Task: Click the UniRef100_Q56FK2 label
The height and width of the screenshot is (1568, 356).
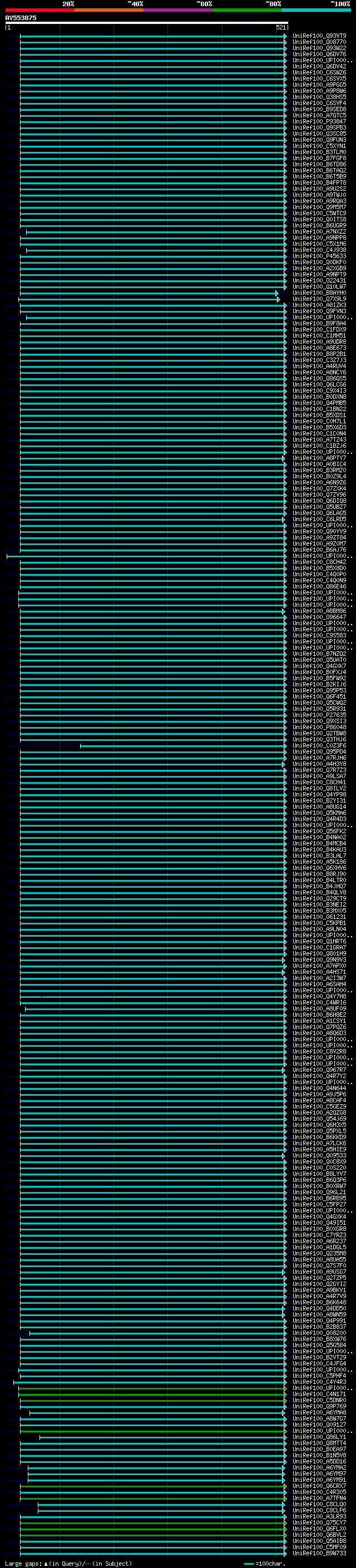Action: pyautogui.click(x=319, y=832)
